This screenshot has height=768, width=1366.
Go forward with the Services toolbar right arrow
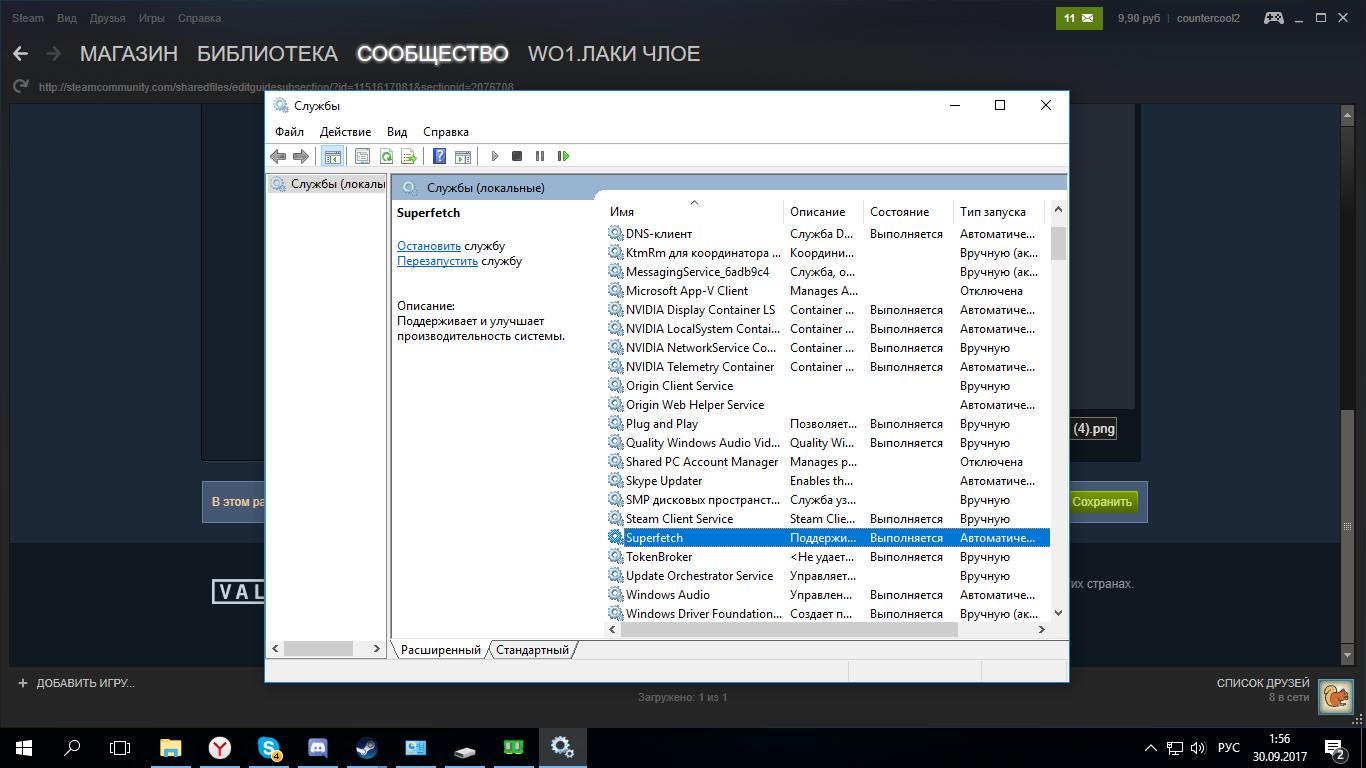click(x=300, y=156)
